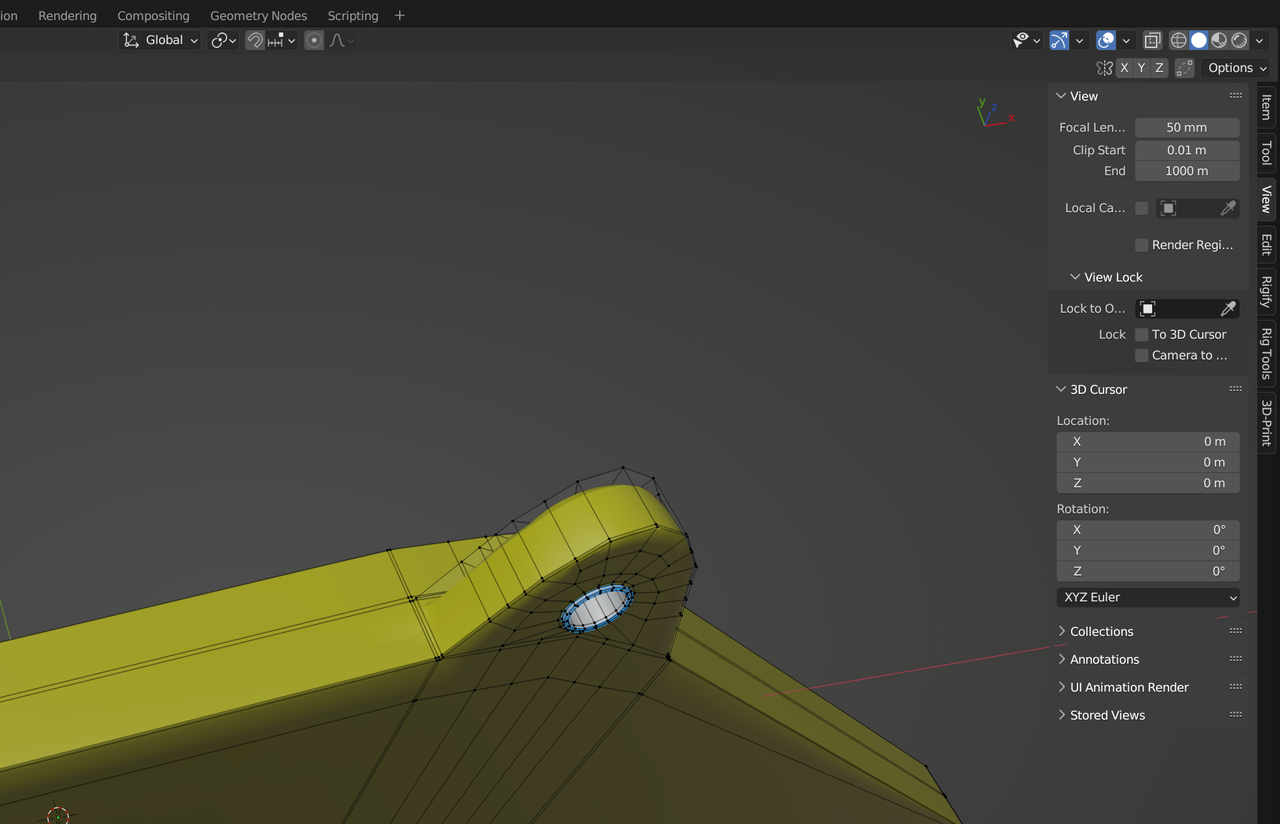The width and height of the screenshot is (1280, 824).
Task: Activate proportional editing
Action: 312,40
